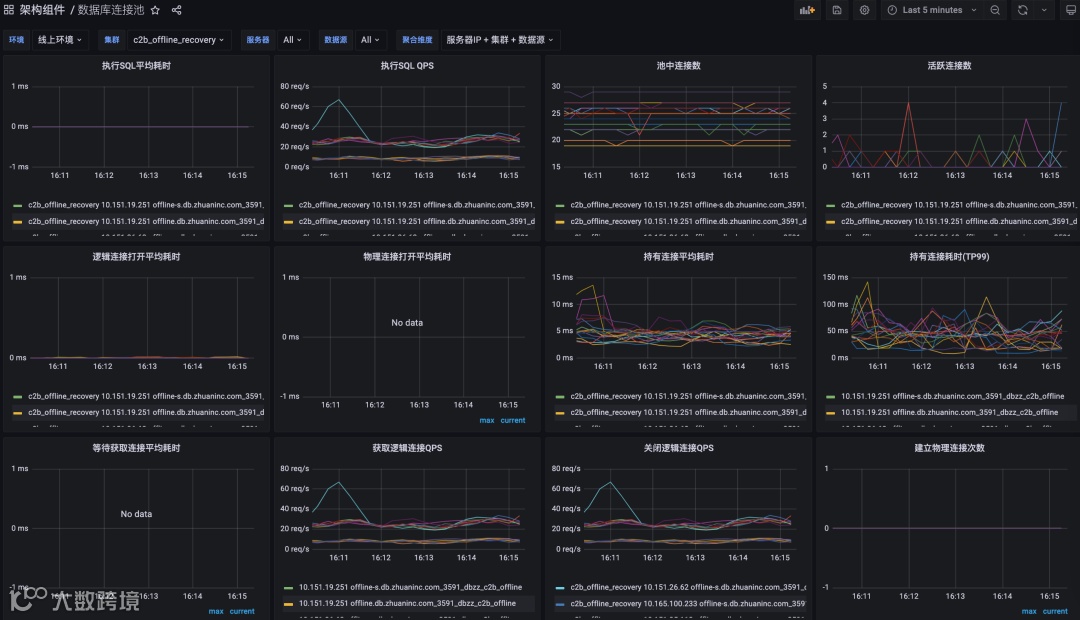This screenshot has height=620, width=1080.
Task: Toggle 10.165.100.233 series in 关闭逻辑连接QPS legend
Action: coord(688,603)
